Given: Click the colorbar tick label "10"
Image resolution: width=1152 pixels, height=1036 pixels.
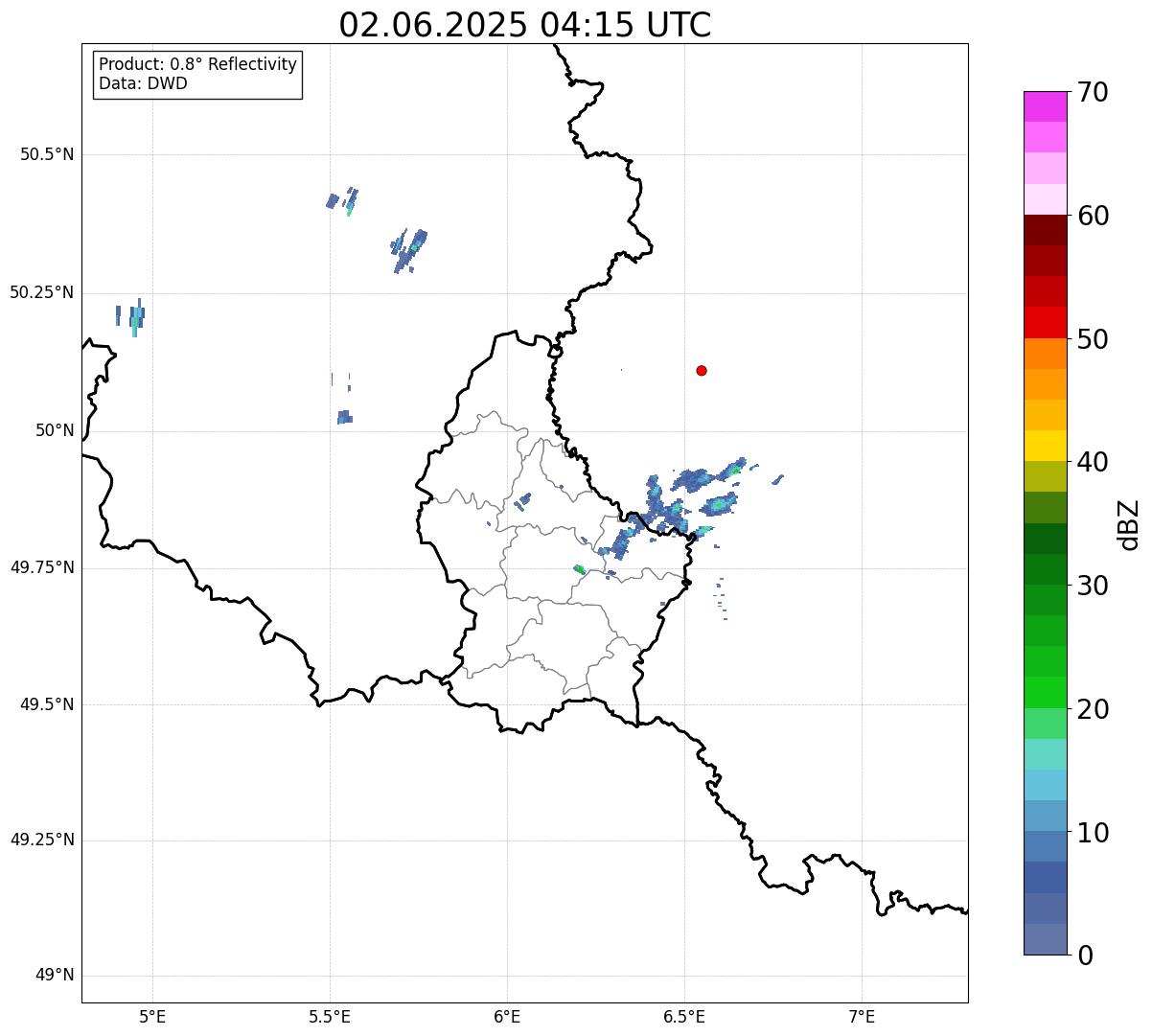Looking at the screenshot, I should tap(1092, 833).
